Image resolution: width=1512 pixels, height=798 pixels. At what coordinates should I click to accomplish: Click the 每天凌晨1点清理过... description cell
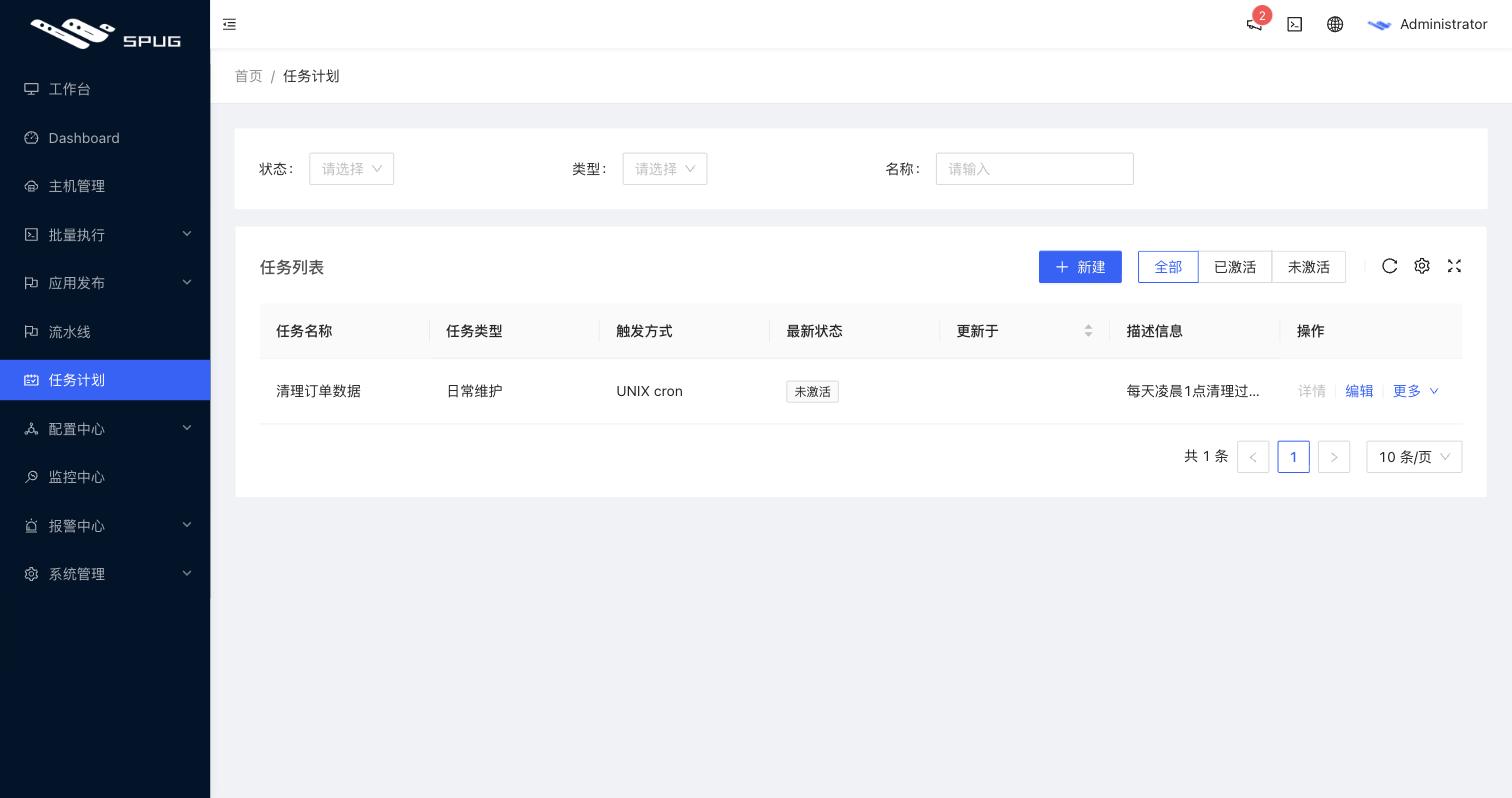click(1193, 391)
